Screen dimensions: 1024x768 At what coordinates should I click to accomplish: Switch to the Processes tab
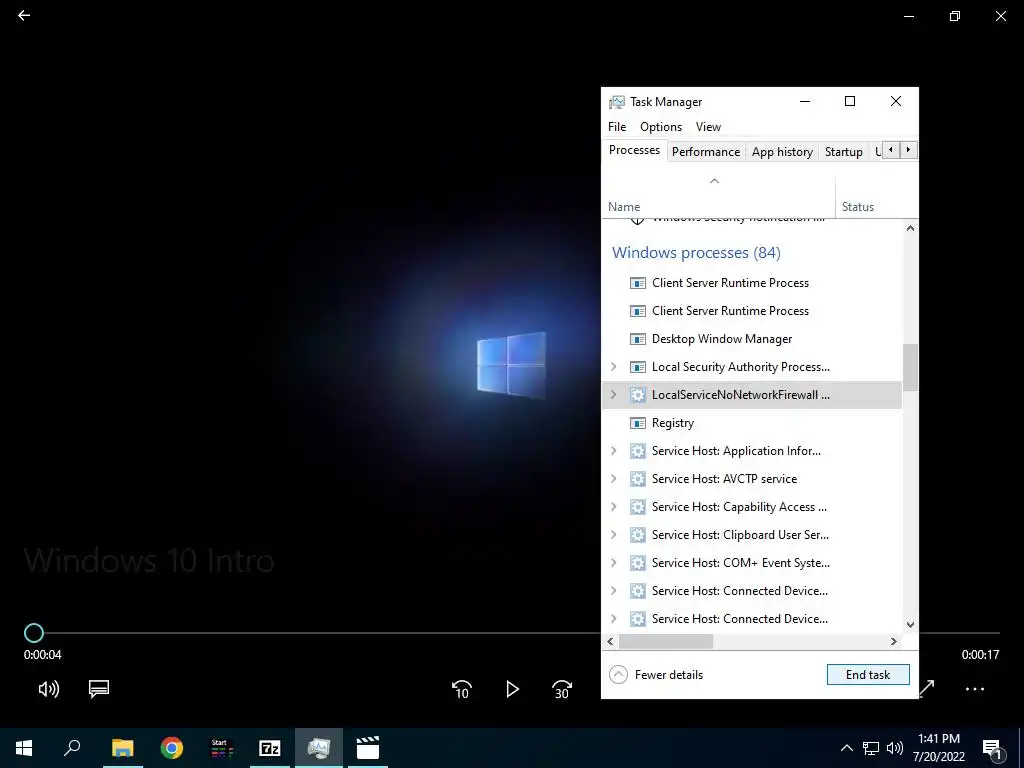[x=634, y=150]
